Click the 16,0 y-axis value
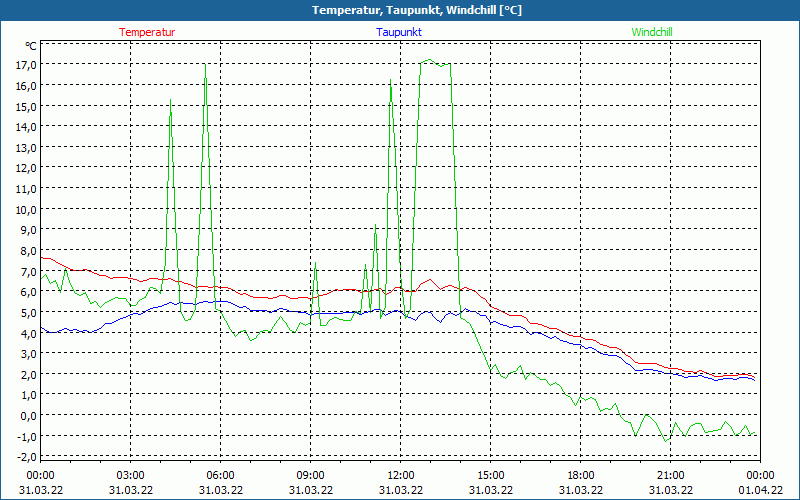The image size is (800, 500). [27, 86]
